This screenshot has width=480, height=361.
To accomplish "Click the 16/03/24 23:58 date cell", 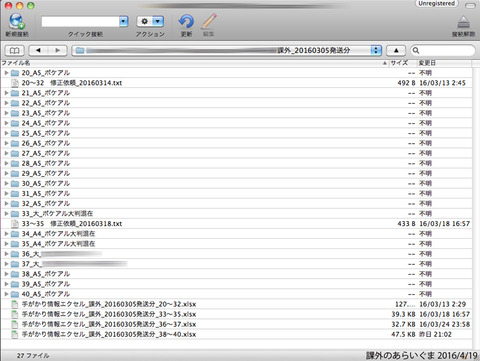I will [x=444, y=324].
